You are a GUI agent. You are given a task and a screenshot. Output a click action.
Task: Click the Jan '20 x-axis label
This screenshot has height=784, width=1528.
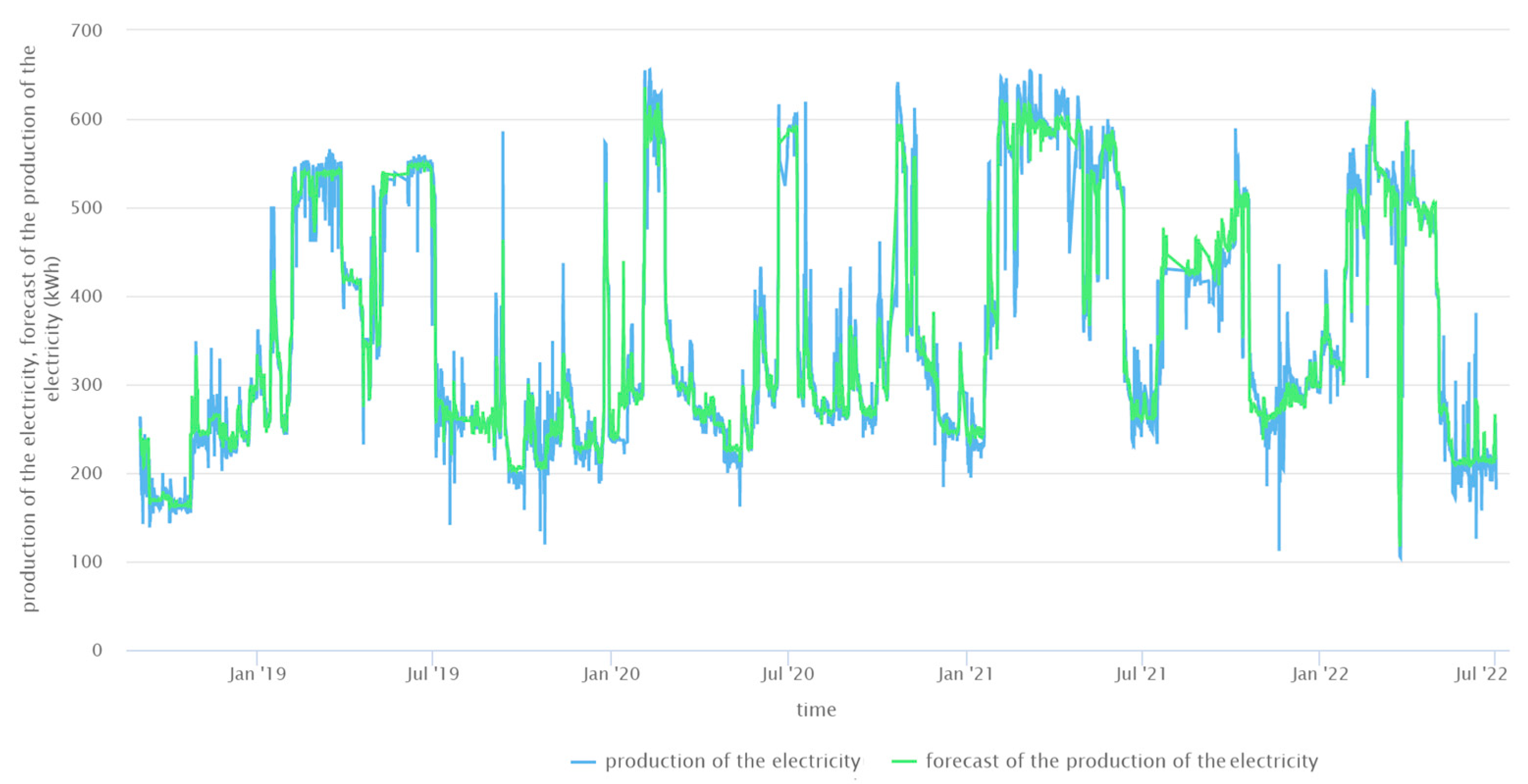611,674
